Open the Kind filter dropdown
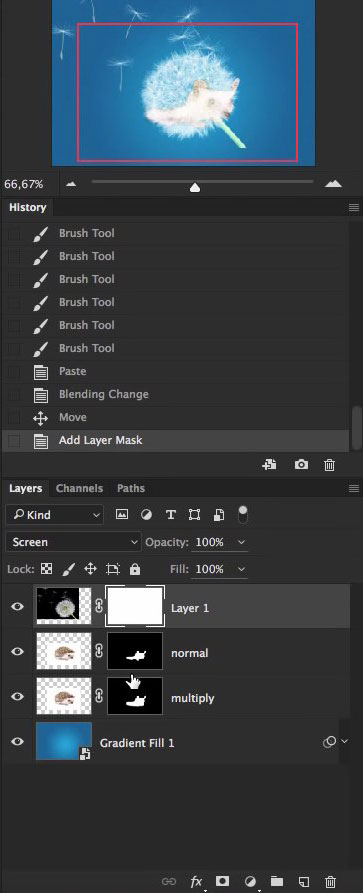The image size is (363, 893). [x=55, y=515]
